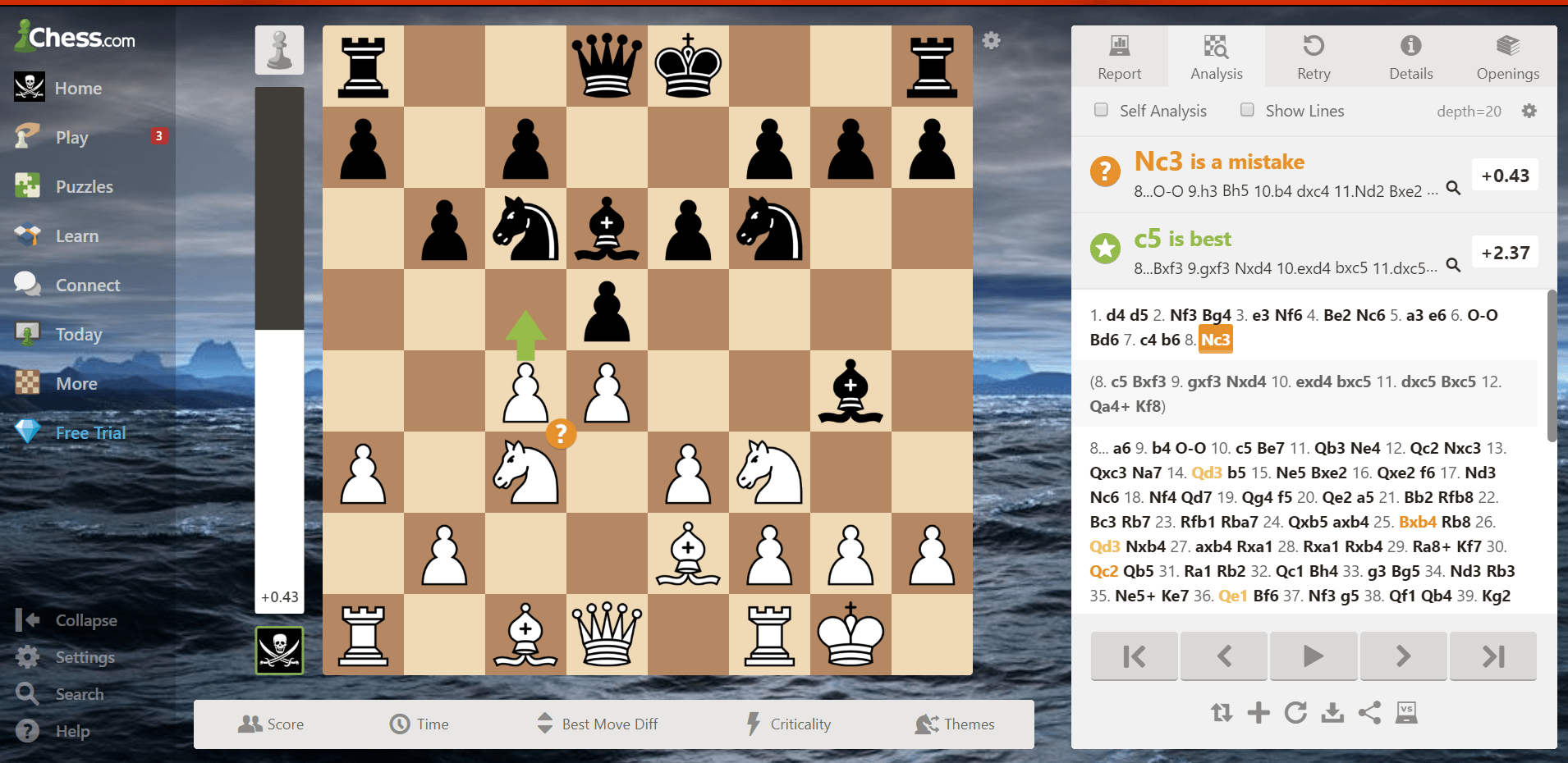1568x763 pixels.
Task: Download the game using the download icon
Action: pos(1332,712)
